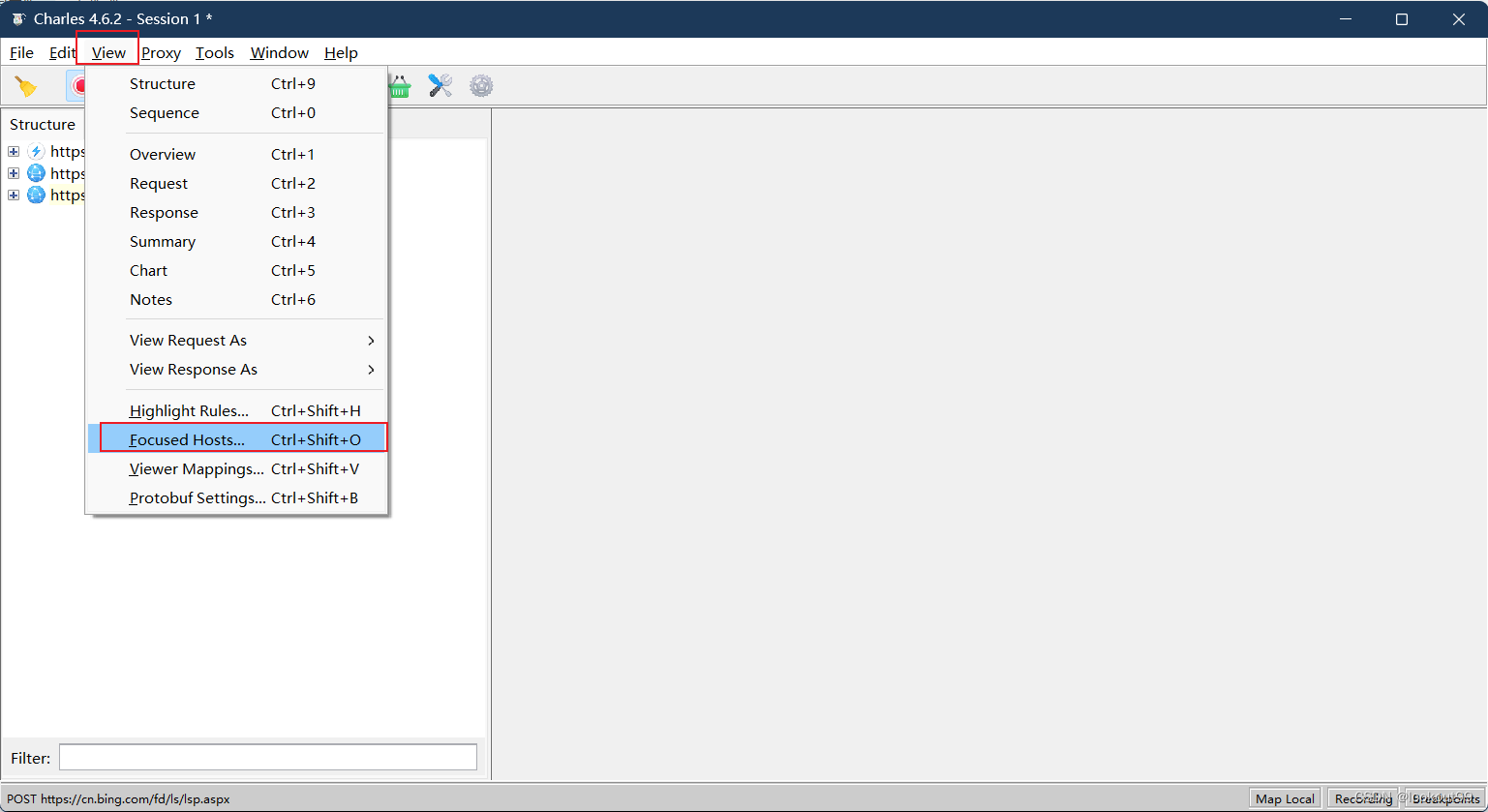Image resolution: width=1488 pixels, height=812 pixels.
Task: Open the Proxy menu
Action: point(161,52)
